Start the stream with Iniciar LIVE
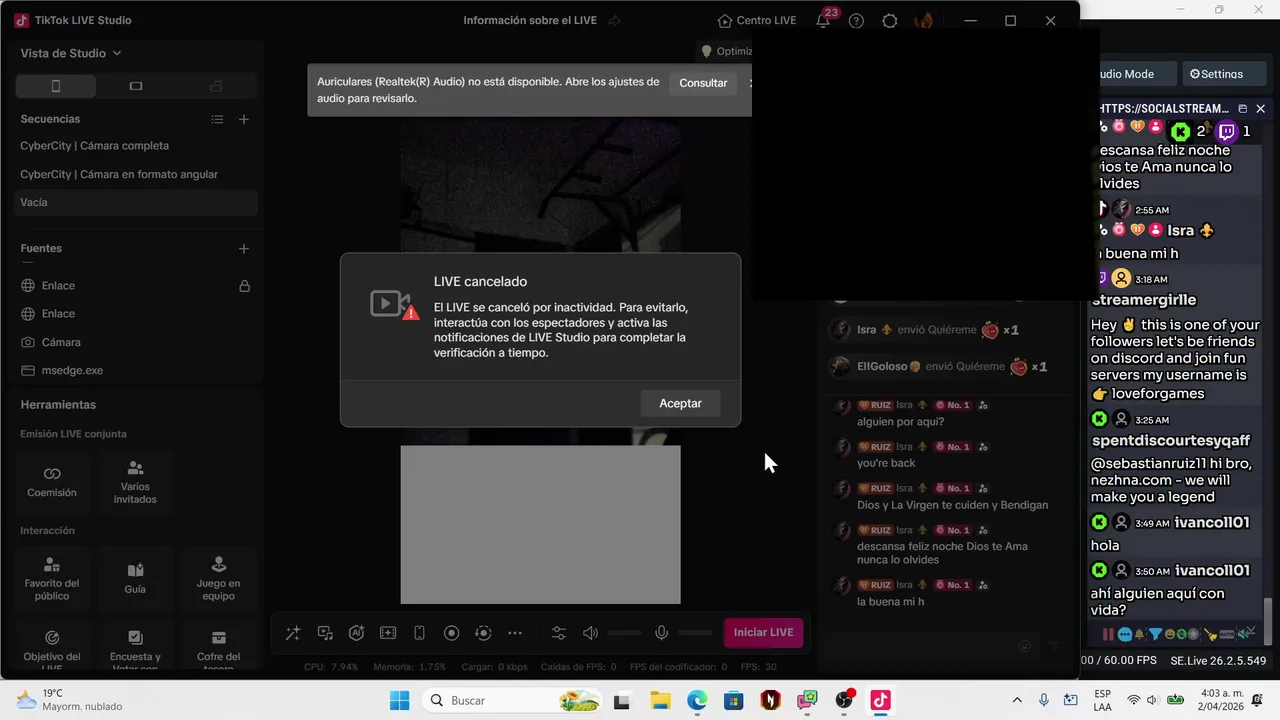This screenshot has width=1280, height=720. point(763,632)
